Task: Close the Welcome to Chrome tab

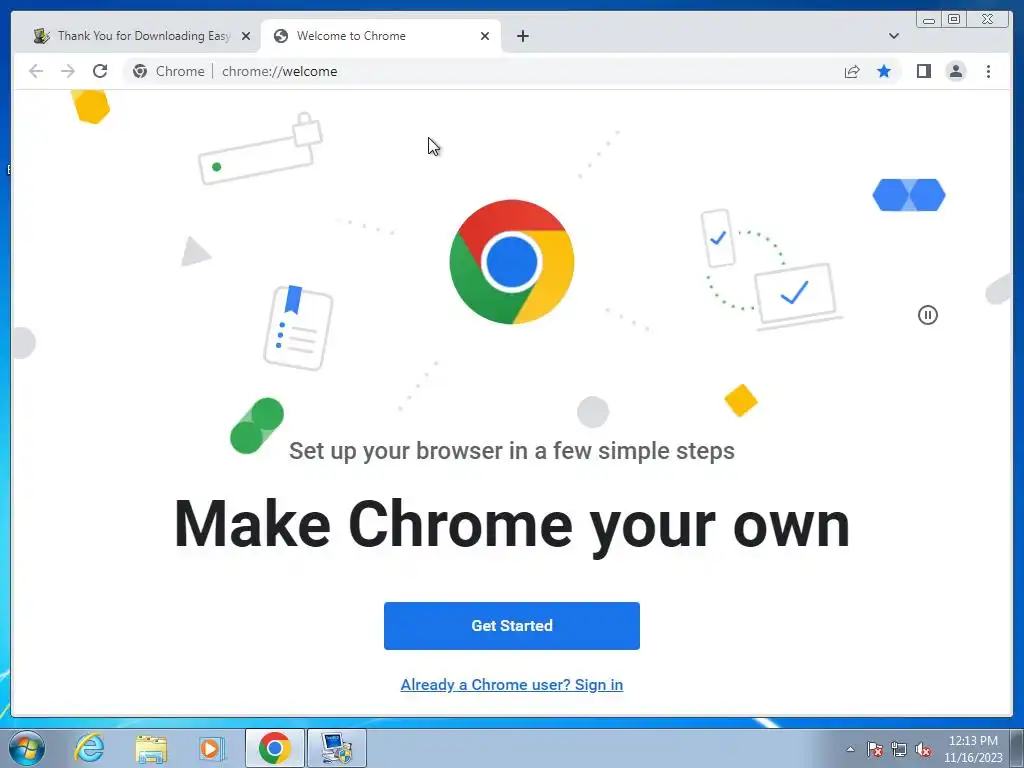Action: tap(485, 36)
